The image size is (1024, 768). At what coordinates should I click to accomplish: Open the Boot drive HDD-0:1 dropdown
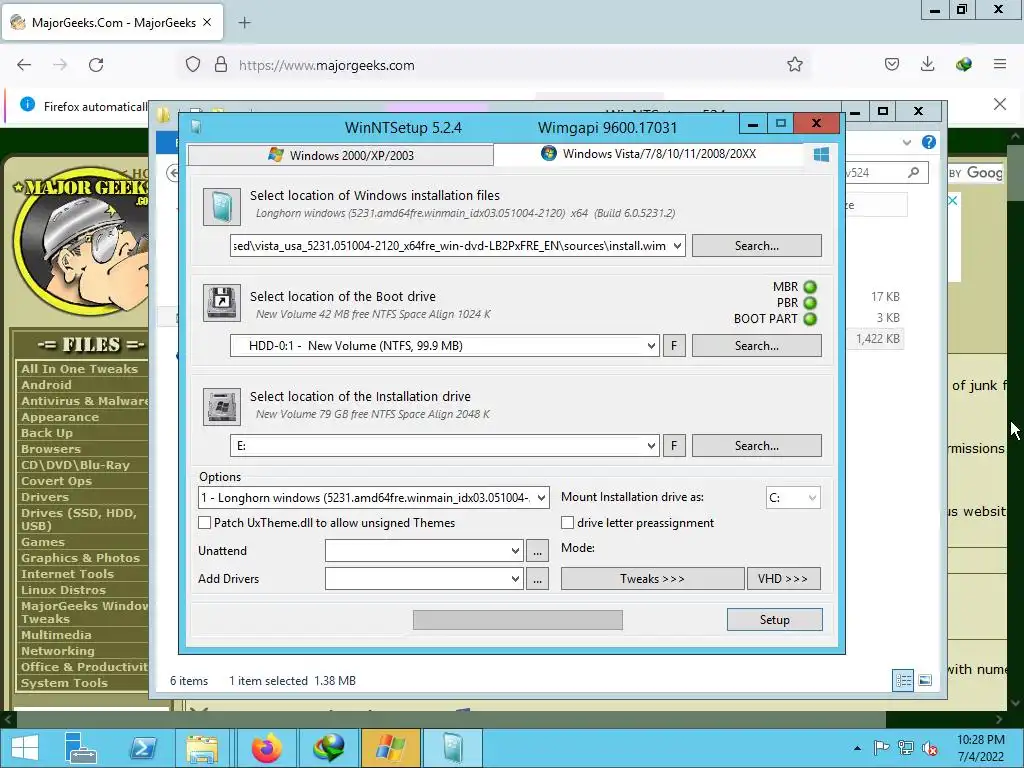coord(650,345)
